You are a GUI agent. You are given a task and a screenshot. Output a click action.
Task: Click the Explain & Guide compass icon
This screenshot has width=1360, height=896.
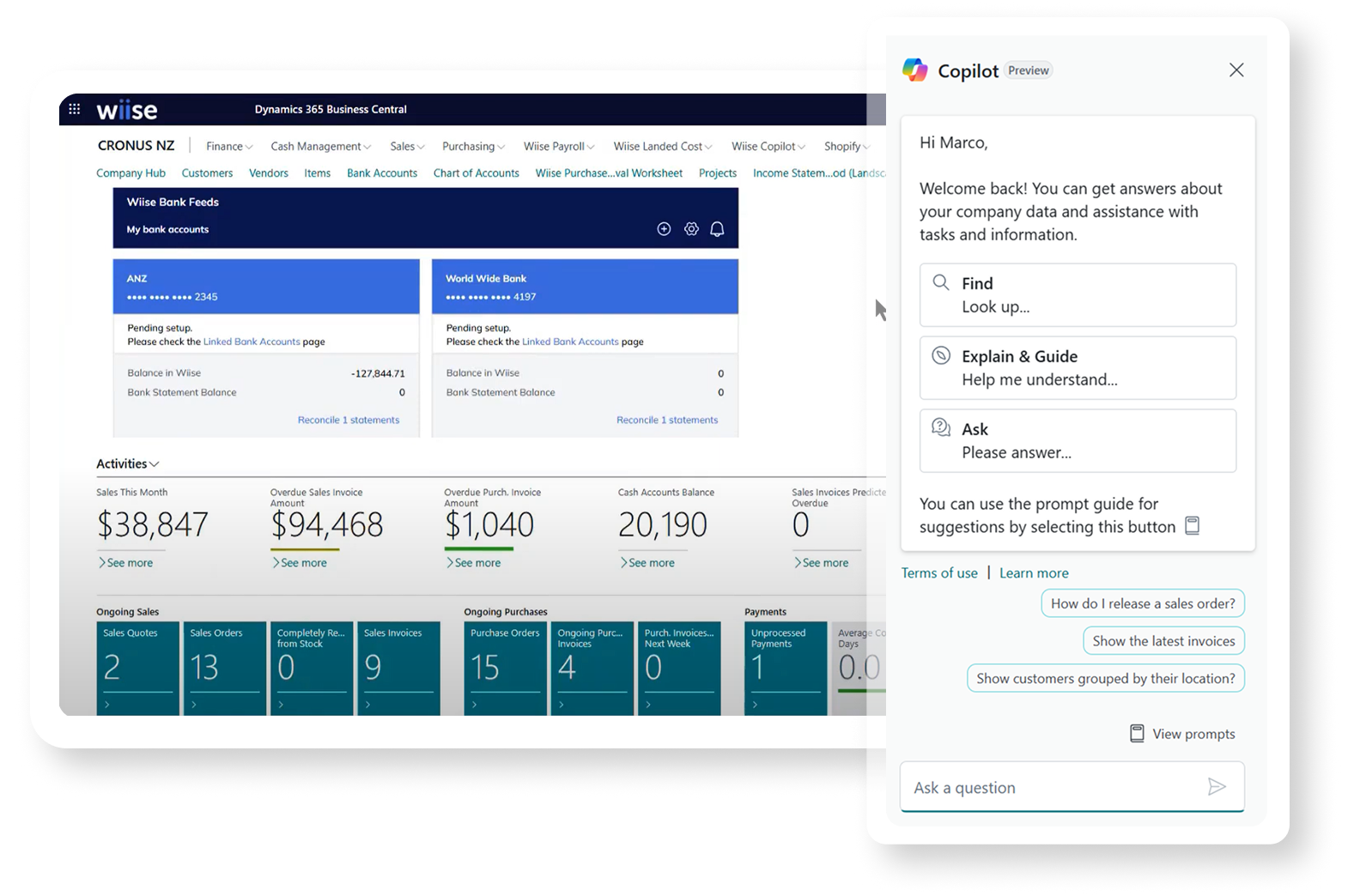coord(941,355)
